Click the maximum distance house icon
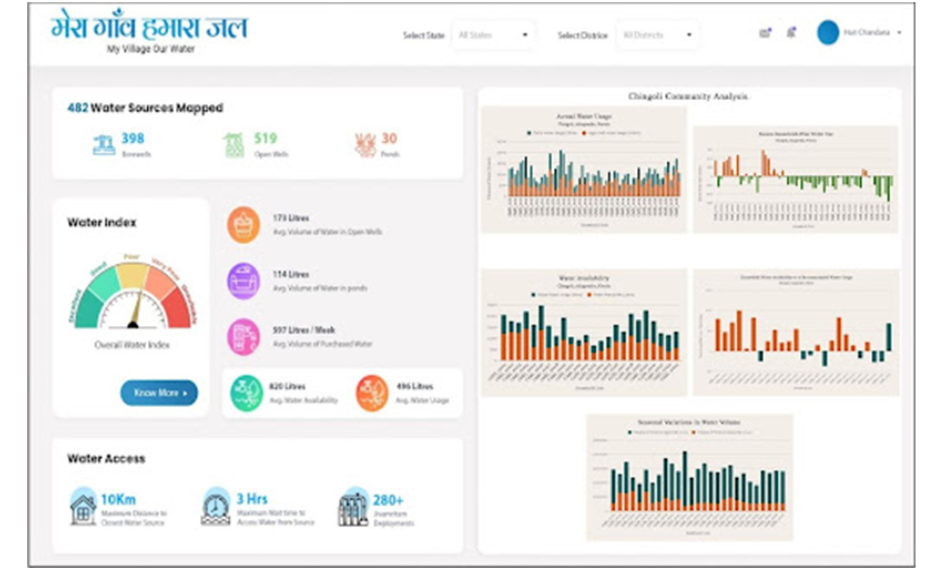The width and height of the screenshot is (940, 570). pyautogui.click(x=83, y=507)
